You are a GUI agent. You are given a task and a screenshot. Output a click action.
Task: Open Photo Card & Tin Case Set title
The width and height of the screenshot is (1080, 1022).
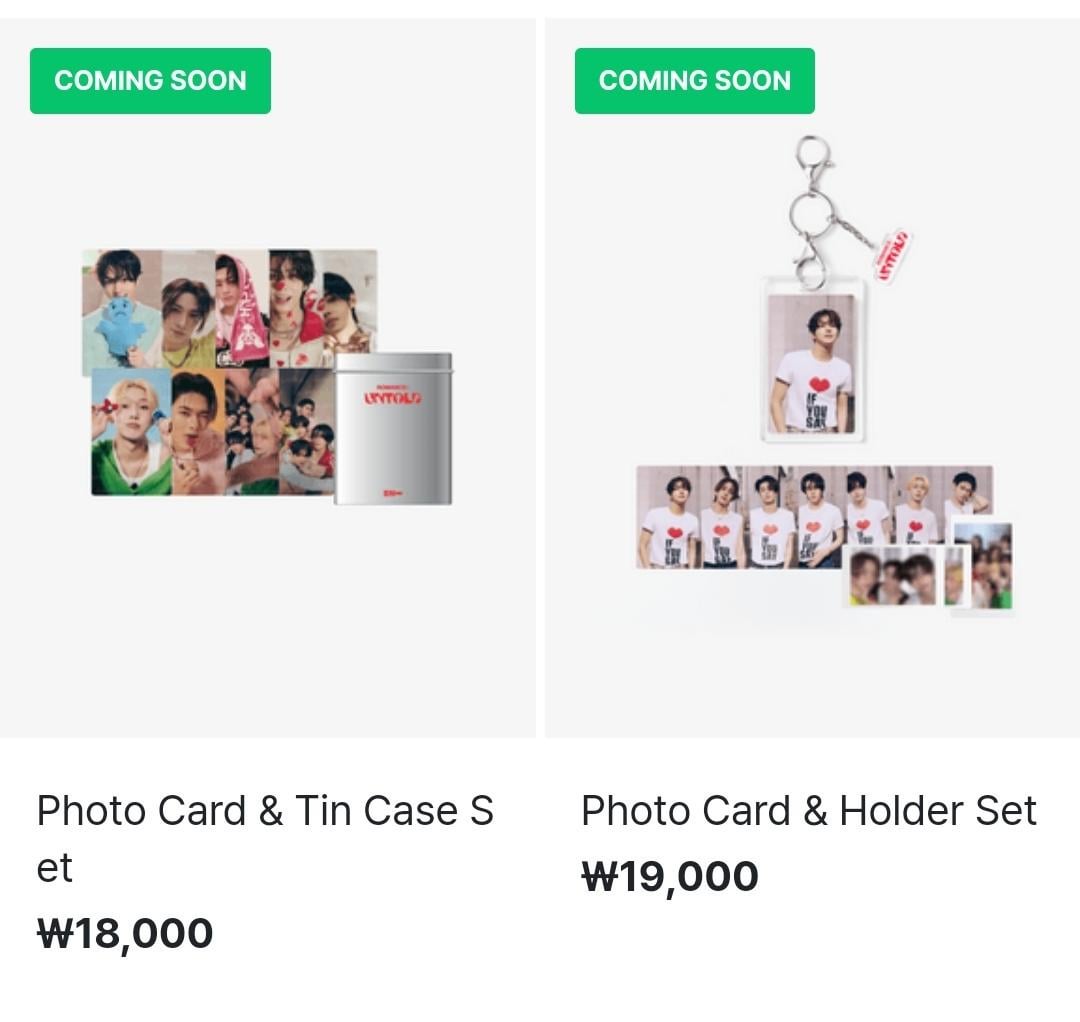[x=265, y=838]
